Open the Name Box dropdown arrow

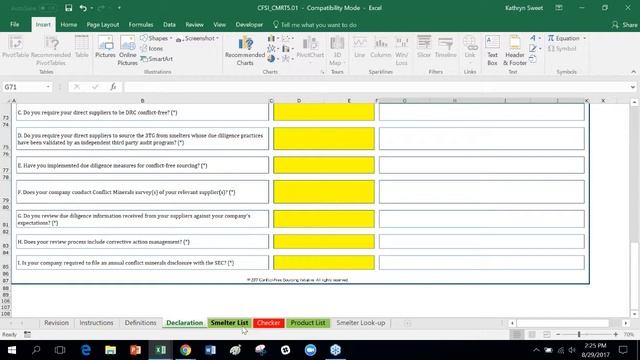[x=48, y=87]
